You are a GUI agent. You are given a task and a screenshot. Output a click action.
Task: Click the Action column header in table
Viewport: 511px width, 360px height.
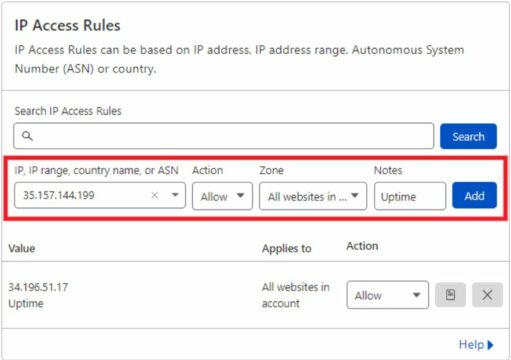coord(362,246)
